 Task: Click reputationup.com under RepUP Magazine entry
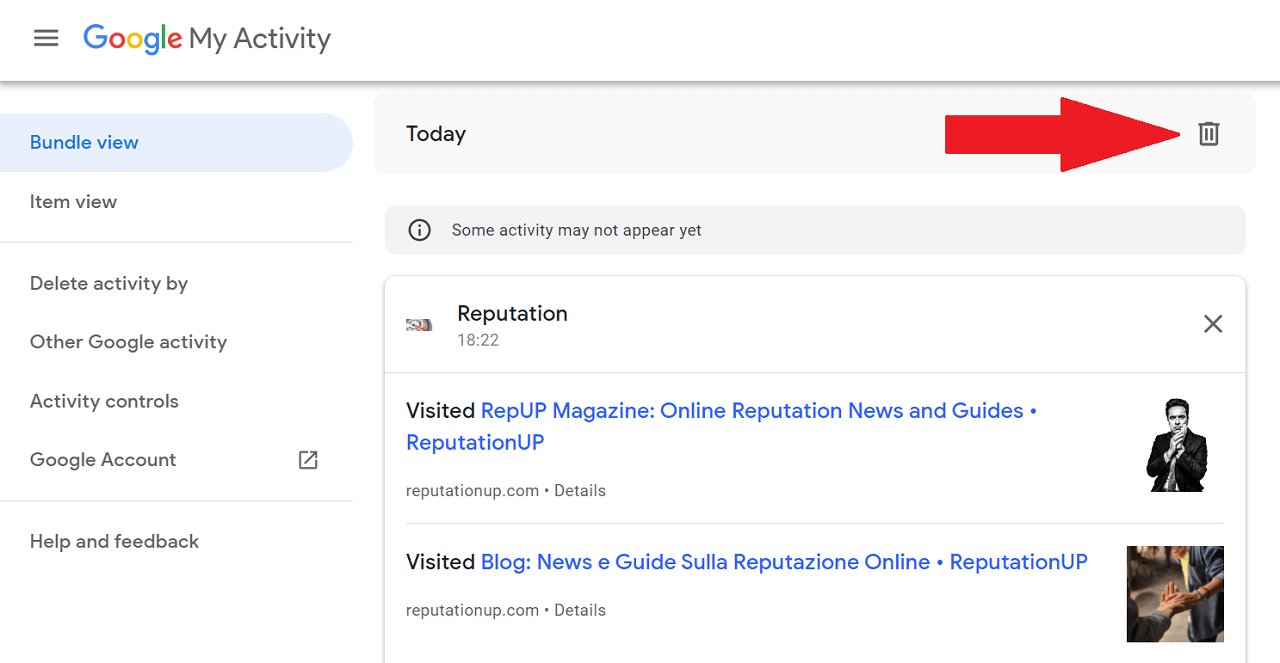(472, 491)
